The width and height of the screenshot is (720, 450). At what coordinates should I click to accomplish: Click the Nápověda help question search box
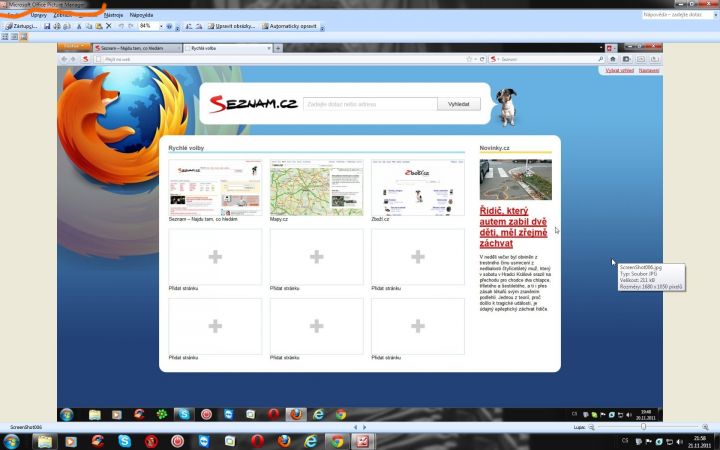click(676, 15)
